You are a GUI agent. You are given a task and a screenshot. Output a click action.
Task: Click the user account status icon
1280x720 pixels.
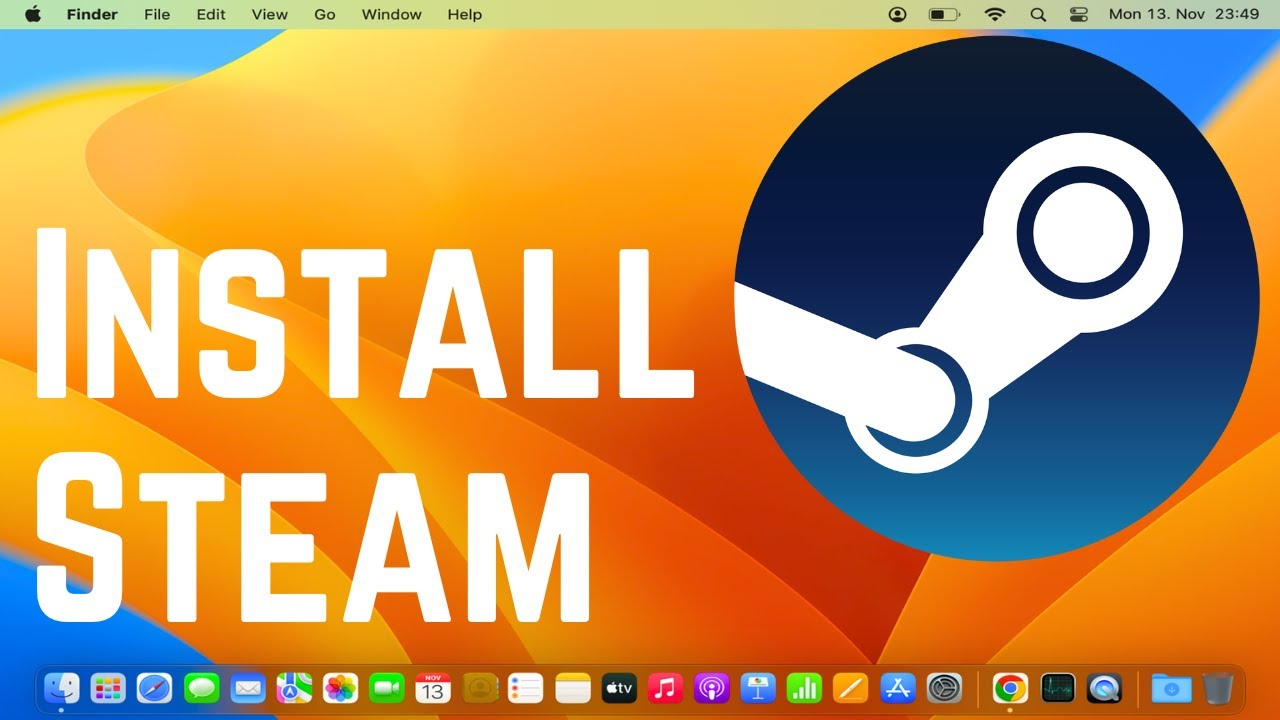(x=897, y=14)
